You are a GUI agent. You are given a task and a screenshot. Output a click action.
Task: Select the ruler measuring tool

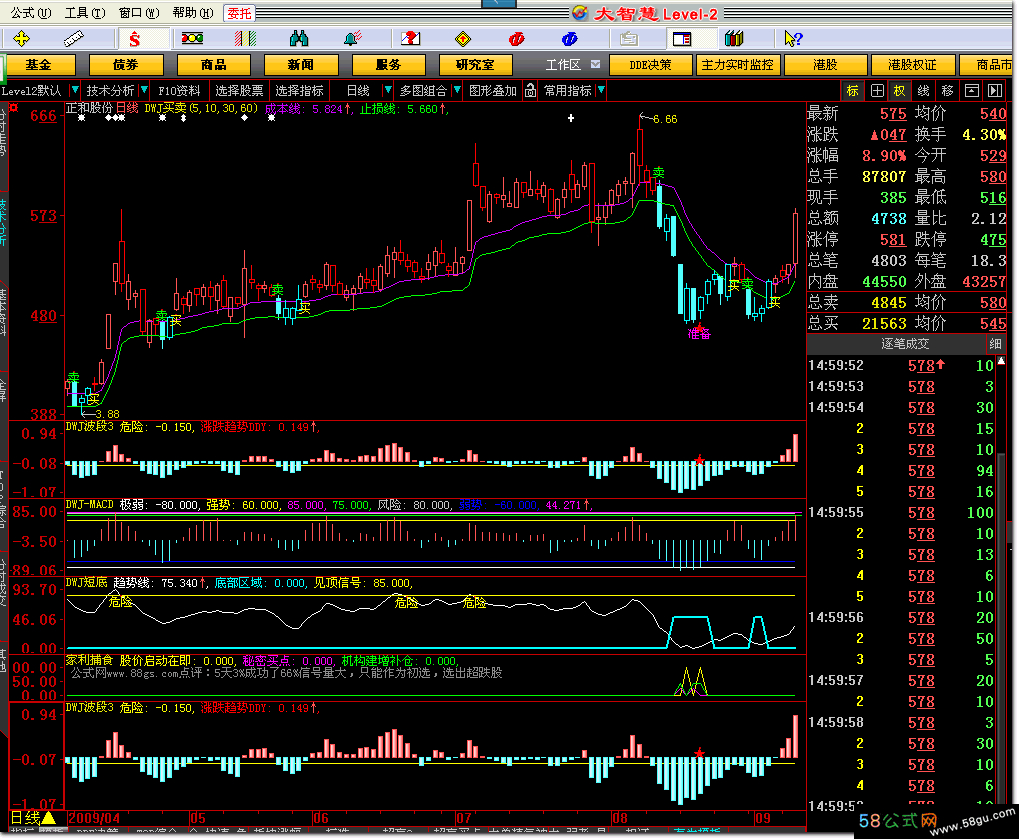74,39
